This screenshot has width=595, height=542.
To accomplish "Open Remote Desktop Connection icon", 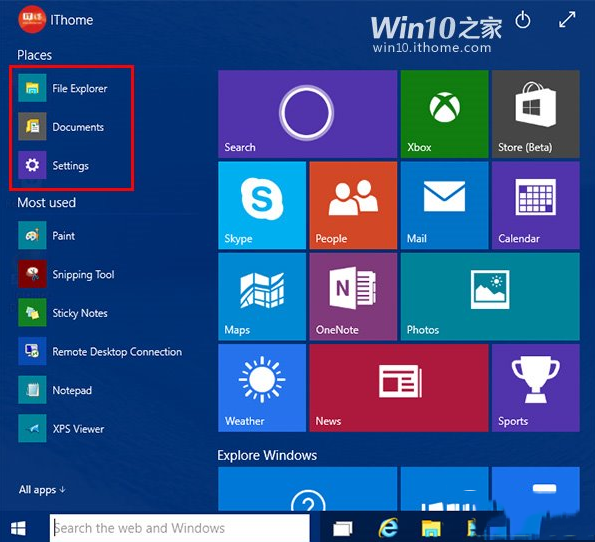I will click(x=32, y=351).
